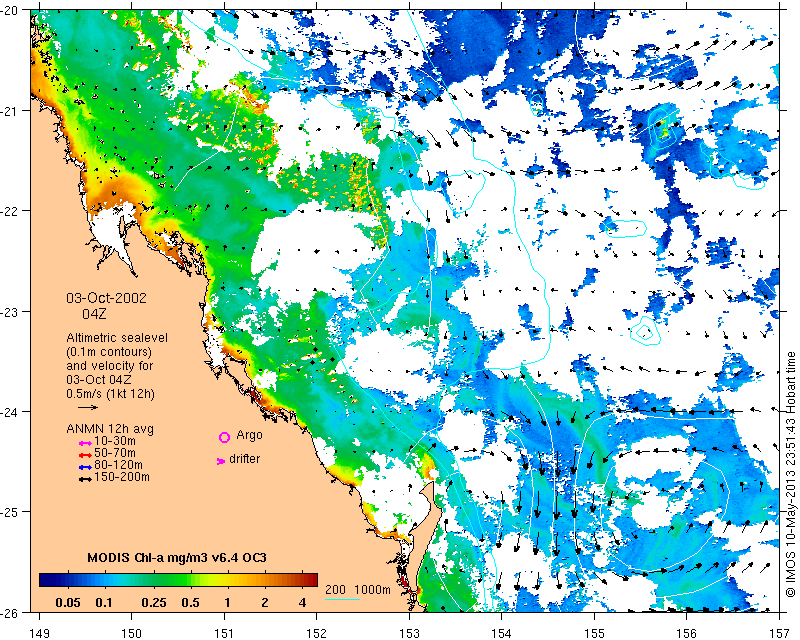The height and width of the screenshot is (640, 800).
Task: Click the magenta Argo circle marker in legend
Action: (224, 437)
